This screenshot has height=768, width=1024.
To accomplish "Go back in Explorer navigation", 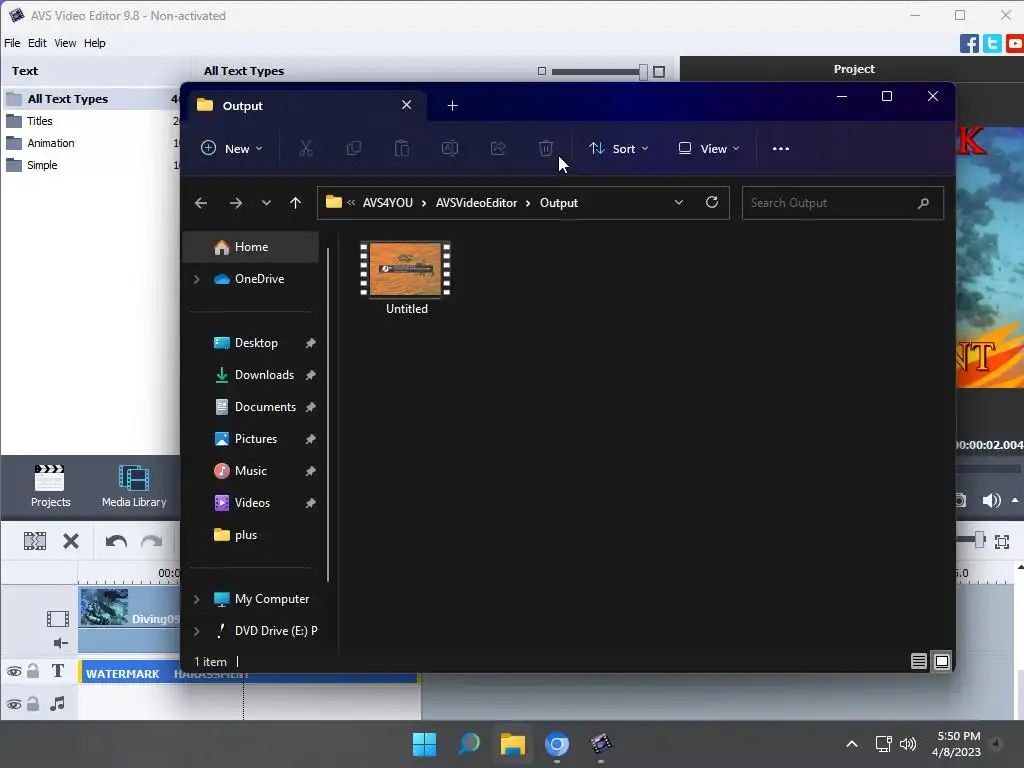I will (201, 203).
